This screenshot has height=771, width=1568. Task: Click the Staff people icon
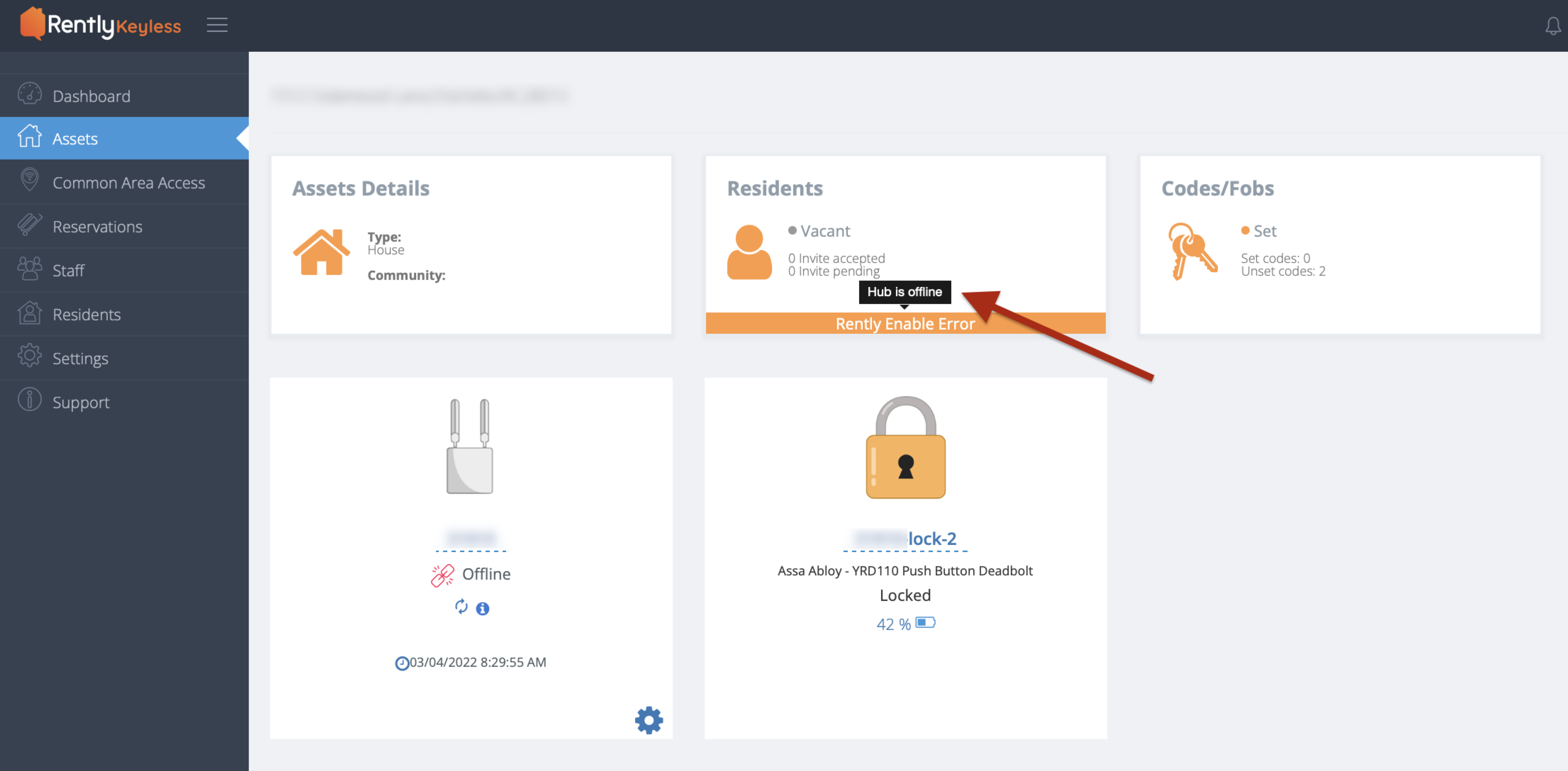(x=29, y=269)
